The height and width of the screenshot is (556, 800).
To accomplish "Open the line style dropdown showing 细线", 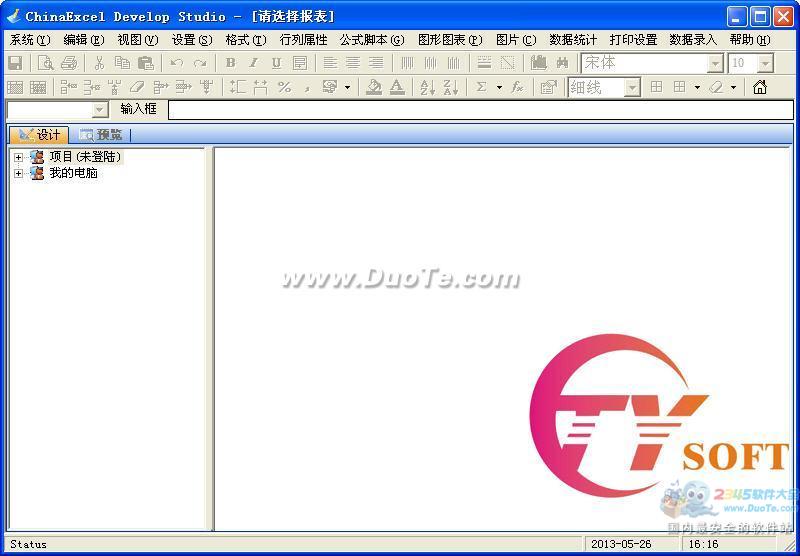I will pyautogui.click(x=632, y=88).
